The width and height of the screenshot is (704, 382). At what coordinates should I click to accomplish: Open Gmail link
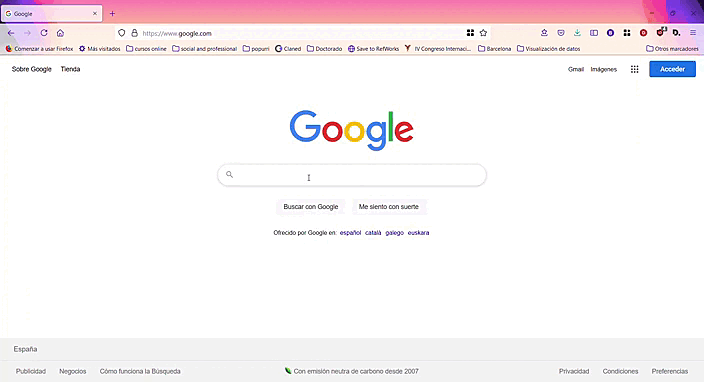576,69
